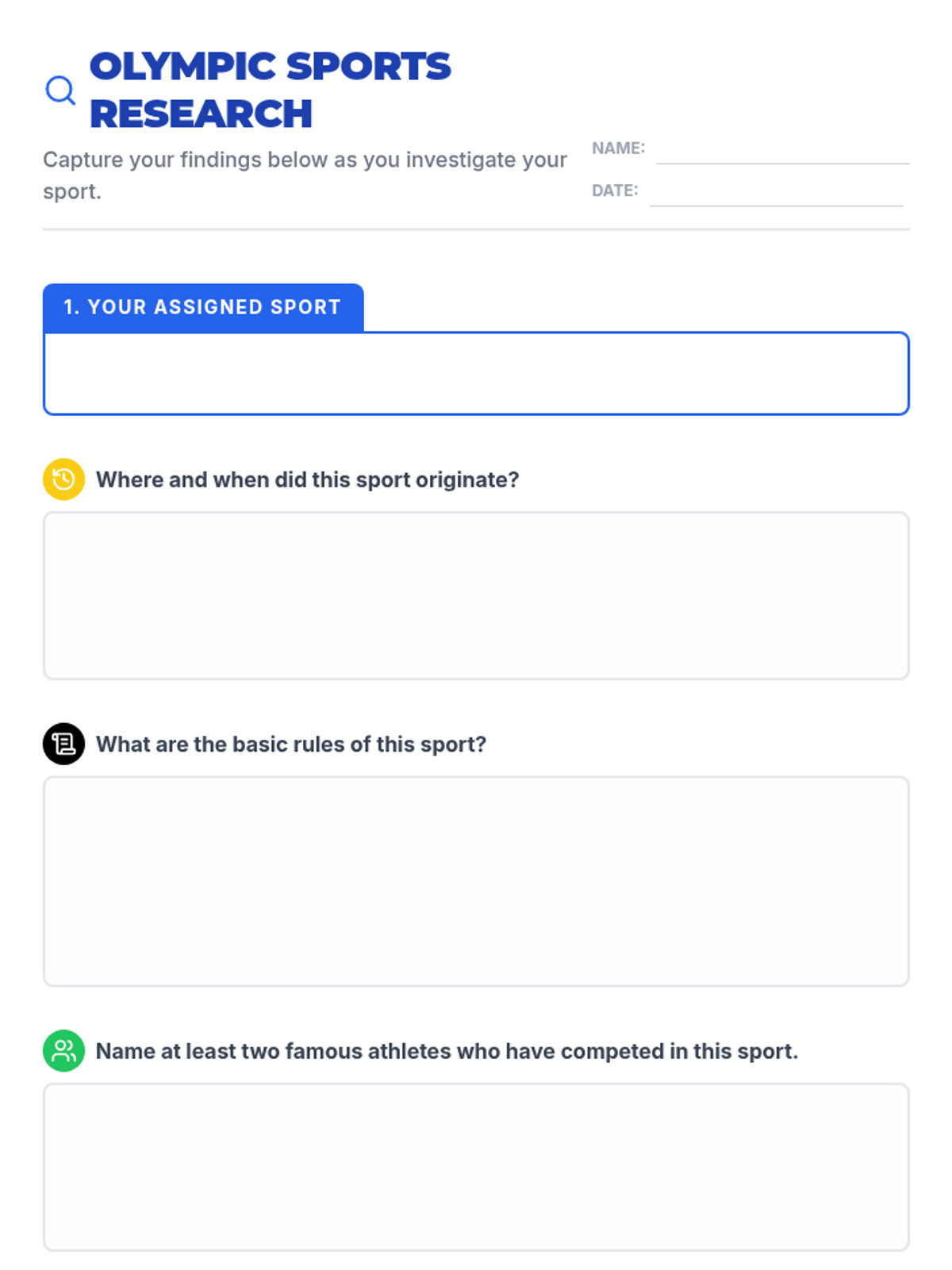
Task: Click the basic rules answer box
Action: pyautogui.click(x=476, y=881)
